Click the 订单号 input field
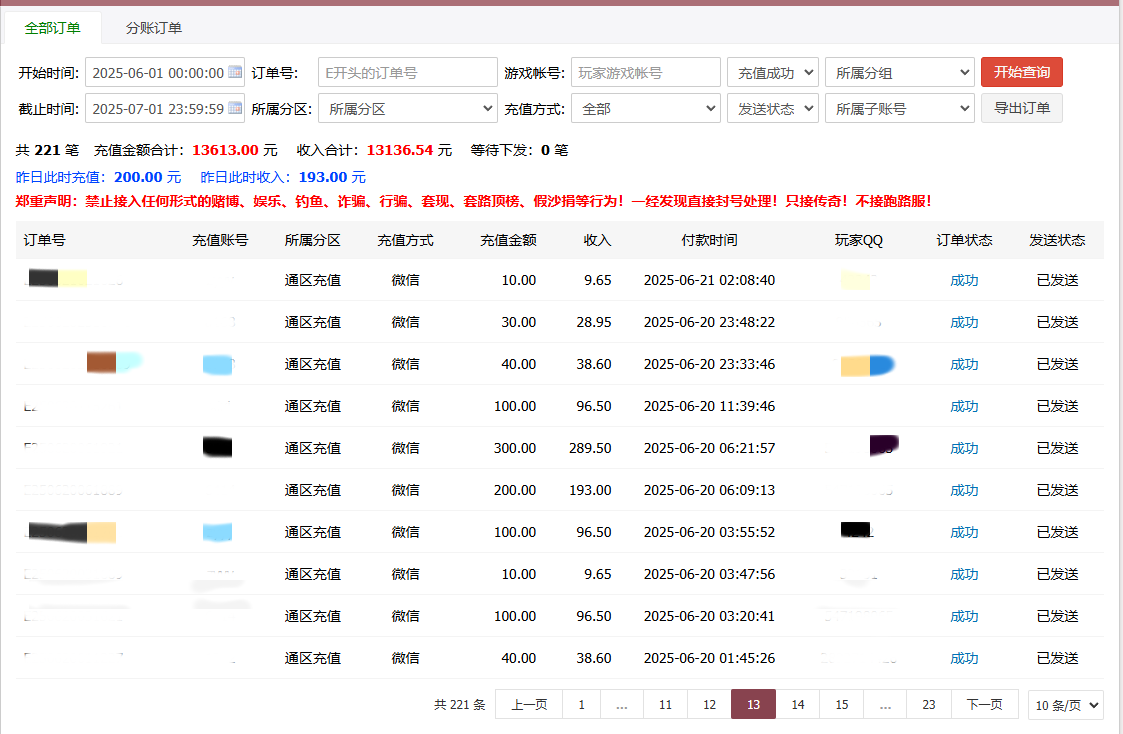Screen dimensions: 1123x734 [407, 72]
